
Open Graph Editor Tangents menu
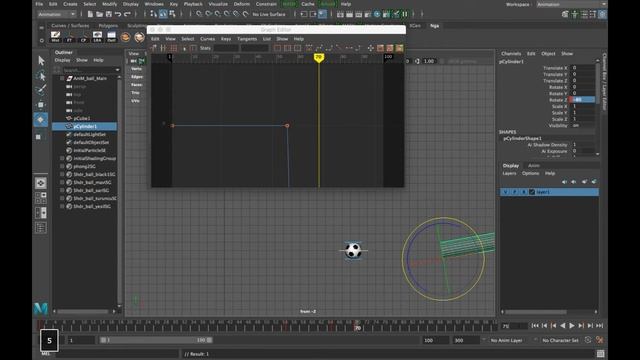coord(247,39)
